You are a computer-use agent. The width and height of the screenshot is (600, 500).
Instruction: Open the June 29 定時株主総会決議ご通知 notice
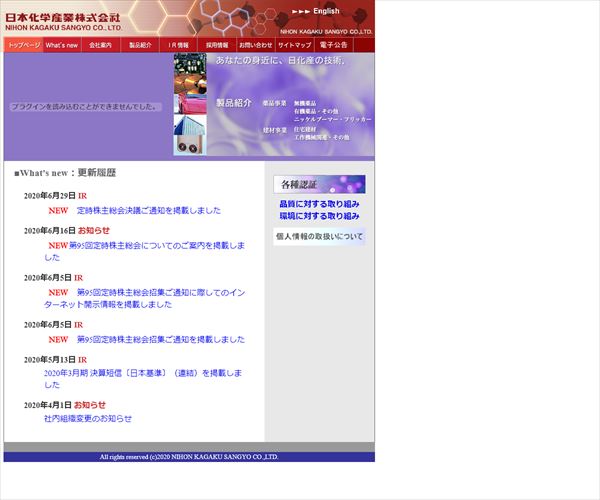(148, 211)
